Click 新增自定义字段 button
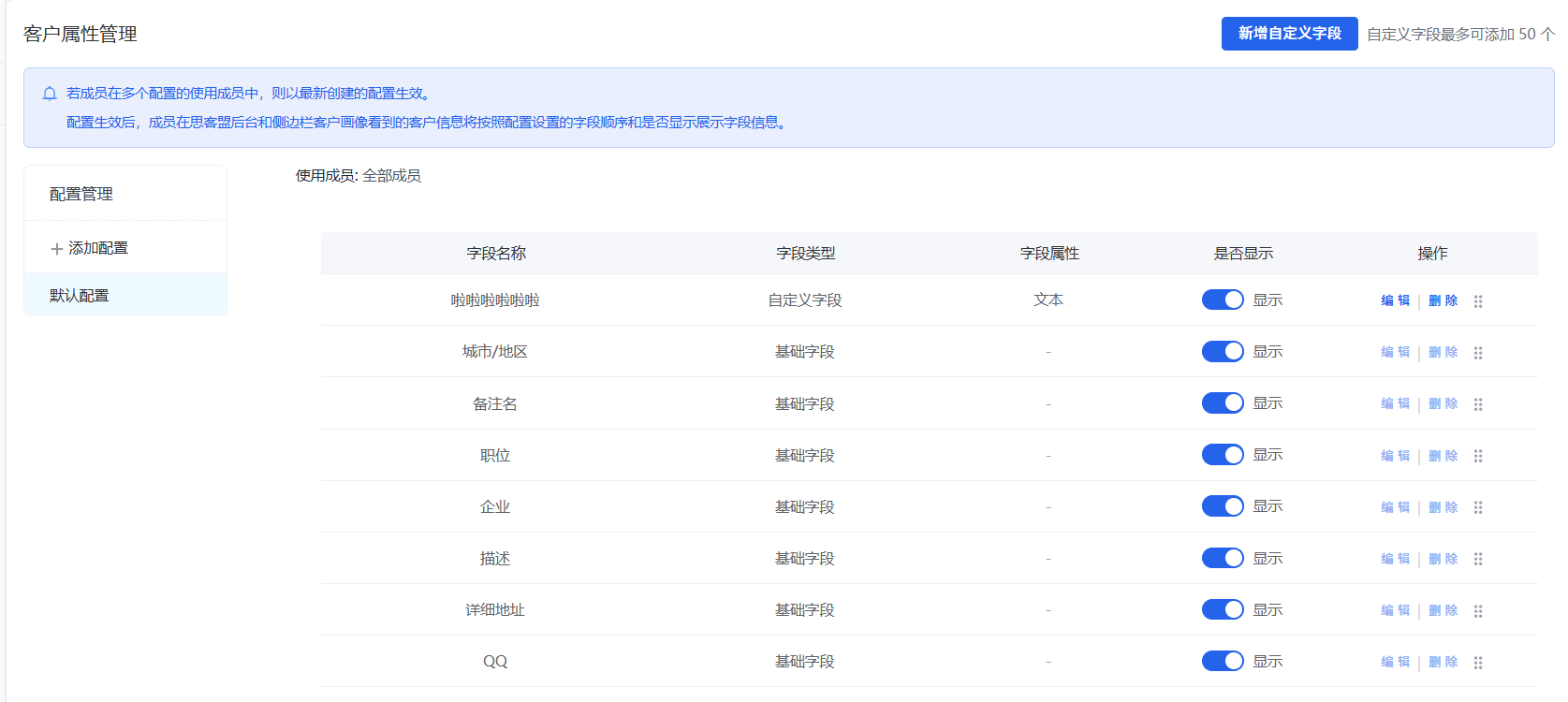Screen dimensions: 1568x702 pyautogui.click(x=1289, y=34)
